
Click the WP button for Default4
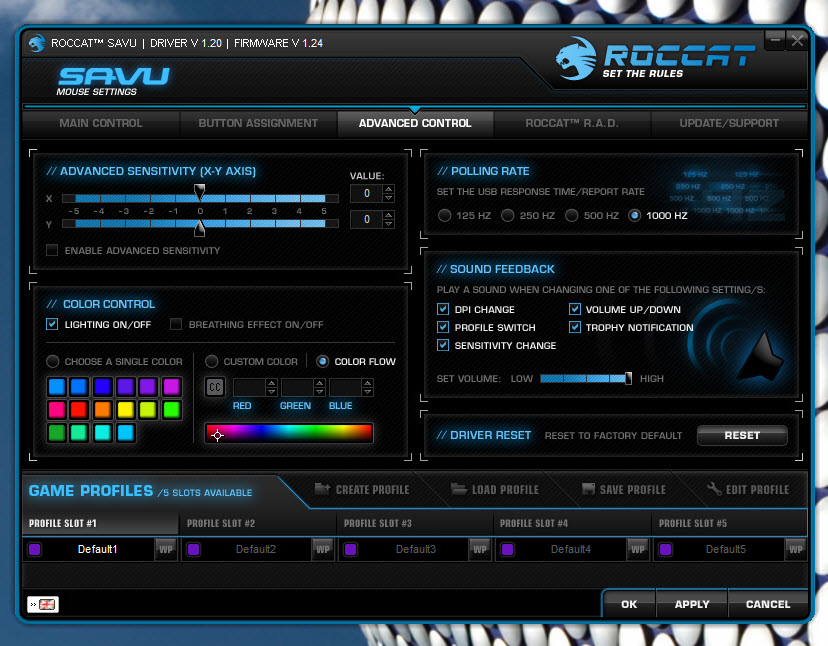tap(637, 549)
